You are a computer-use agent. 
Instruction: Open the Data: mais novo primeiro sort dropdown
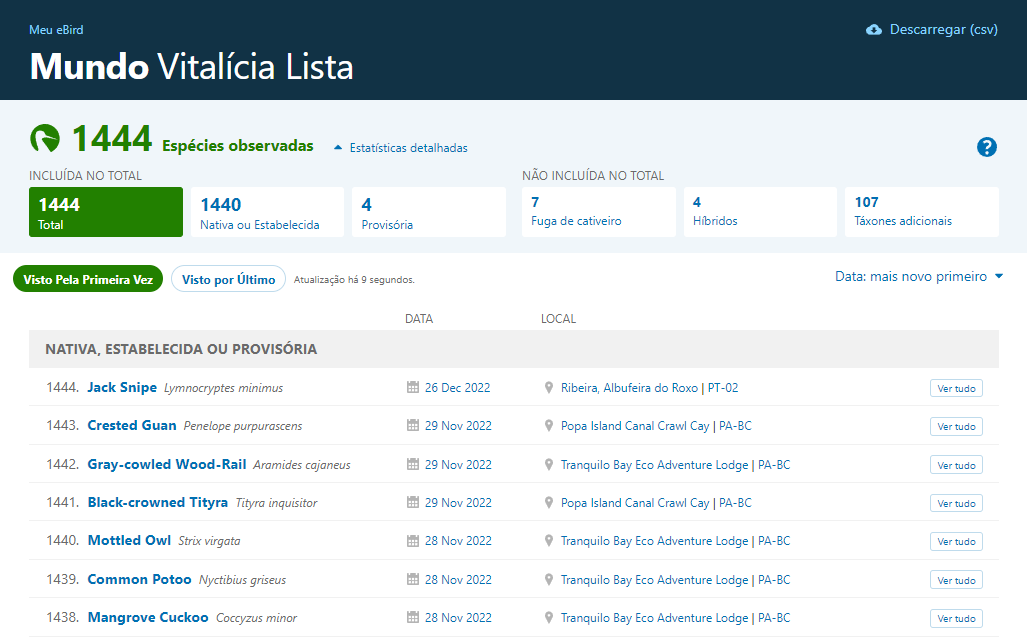919,276
